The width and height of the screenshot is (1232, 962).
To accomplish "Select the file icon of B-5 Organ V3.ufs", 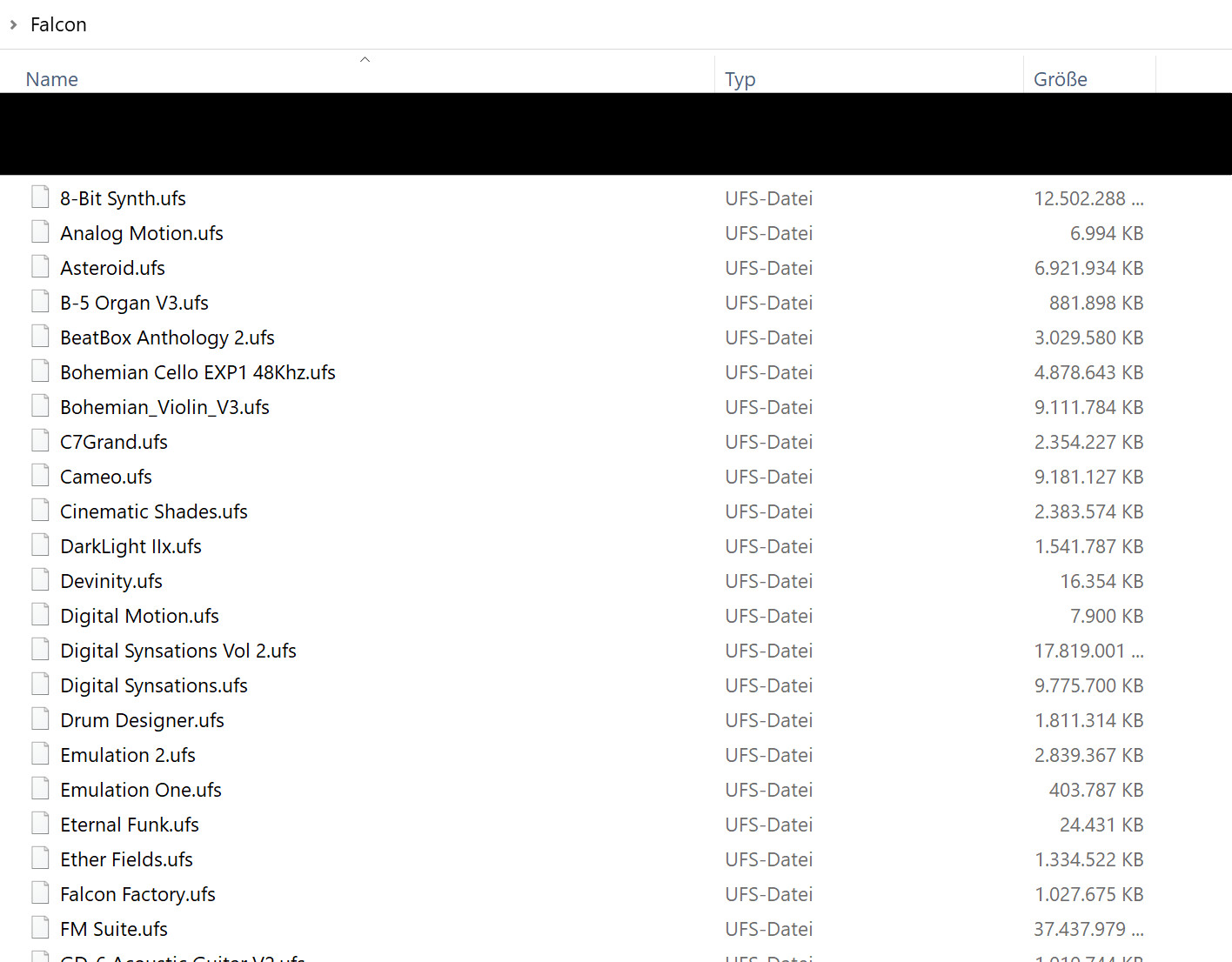I will [x=40, y=302].
